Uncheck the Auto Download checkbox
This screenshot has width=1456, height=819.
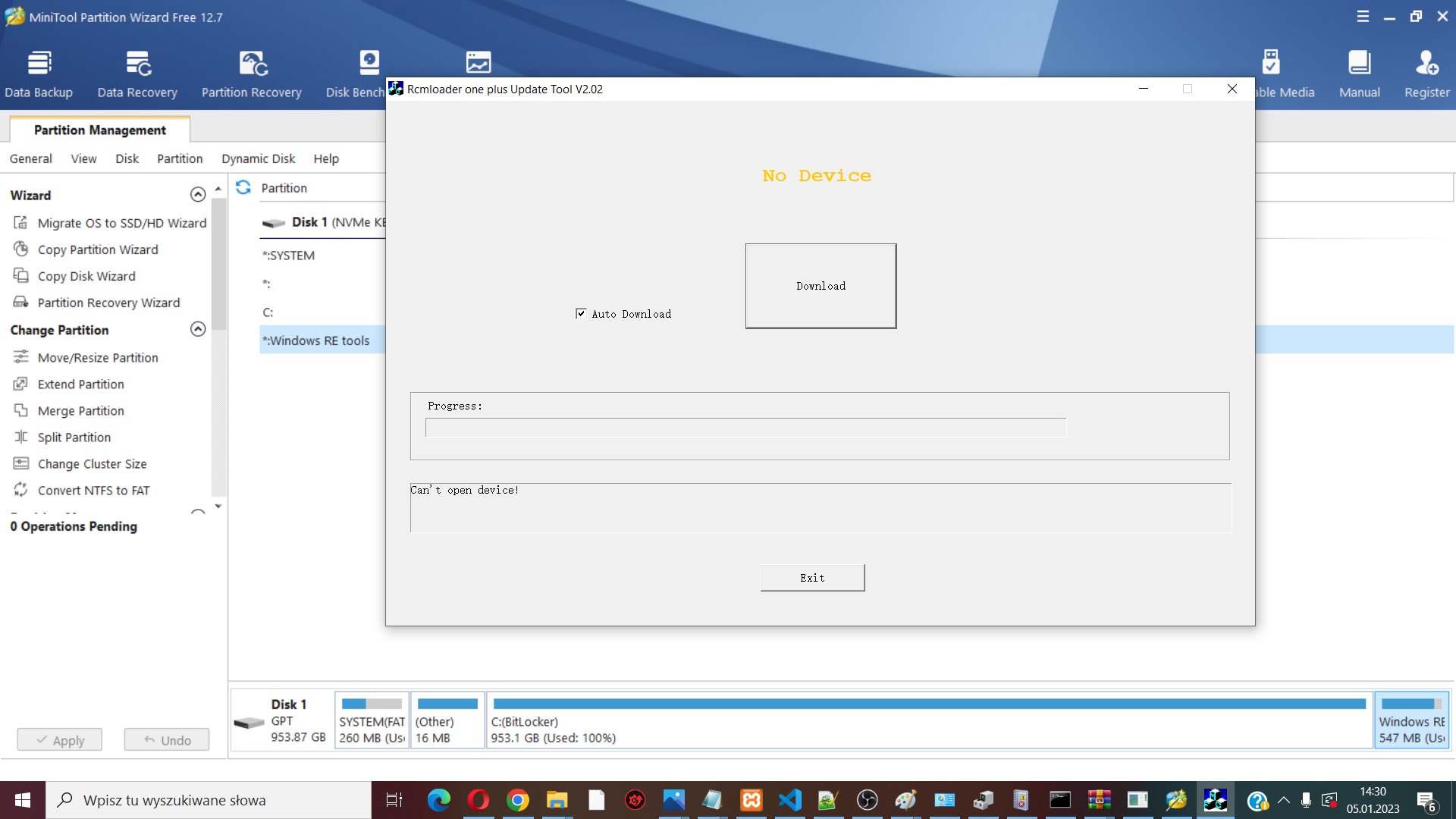[x=581, y=313]
